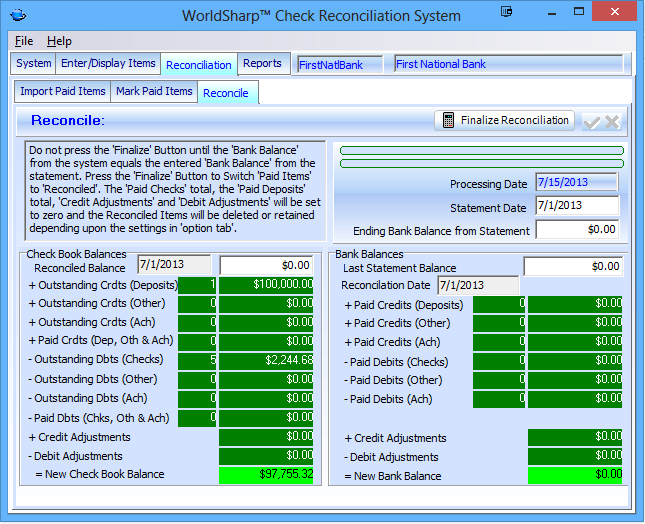Click the FirstNatlBank short name field
The height and width of the screenshot is (524, 645).
[340, 64]
